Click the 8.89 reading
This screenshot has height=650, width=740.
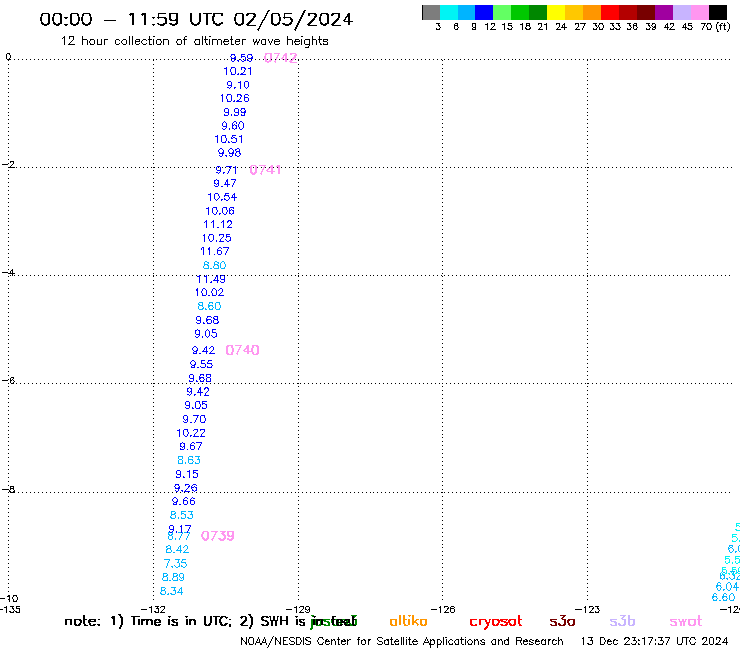point(173,577)
